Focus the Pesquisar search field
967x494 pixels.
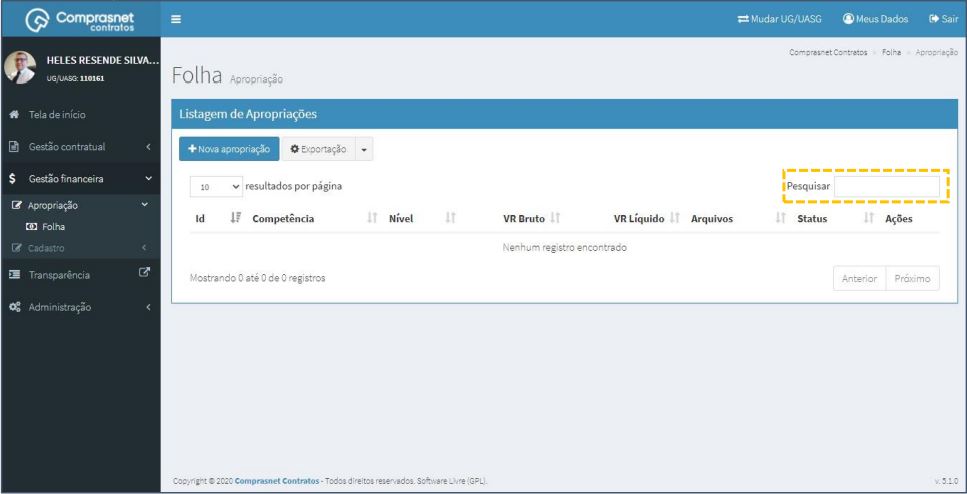click(887, 186)
